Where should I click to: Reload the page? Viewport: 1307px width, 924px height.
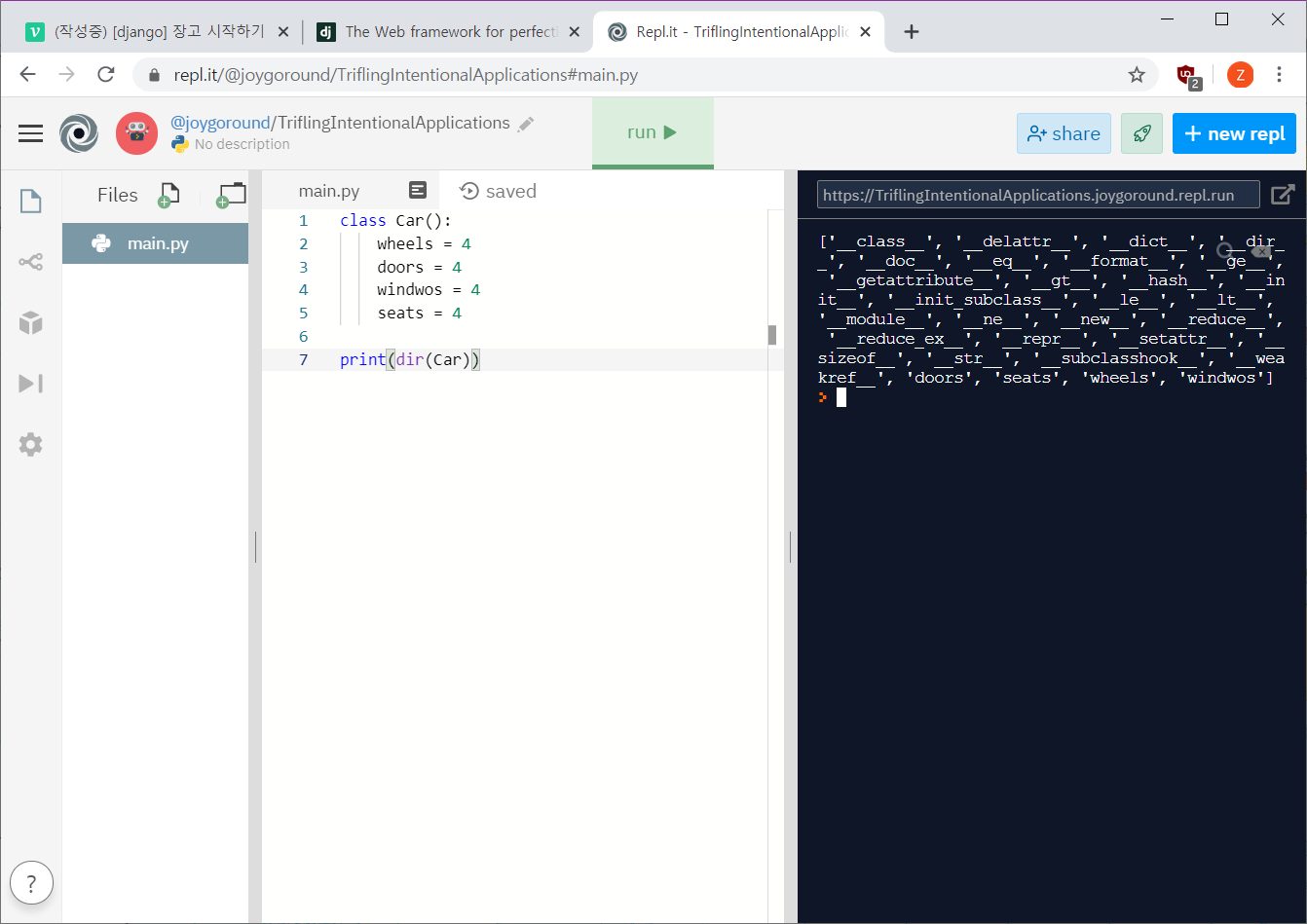[x=106, y=75]
